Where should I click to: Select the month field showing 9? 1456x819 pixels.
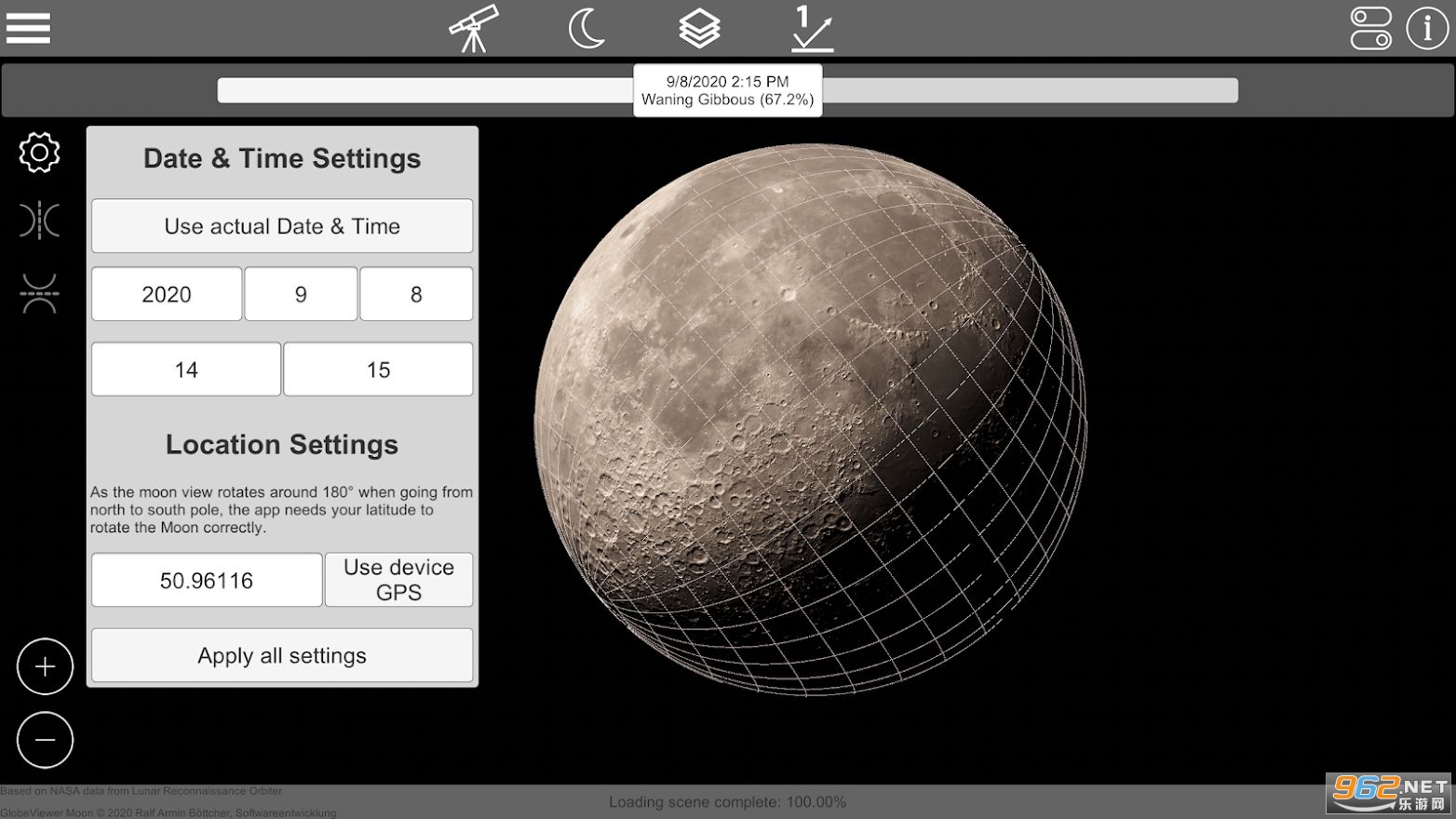(301, 294)
